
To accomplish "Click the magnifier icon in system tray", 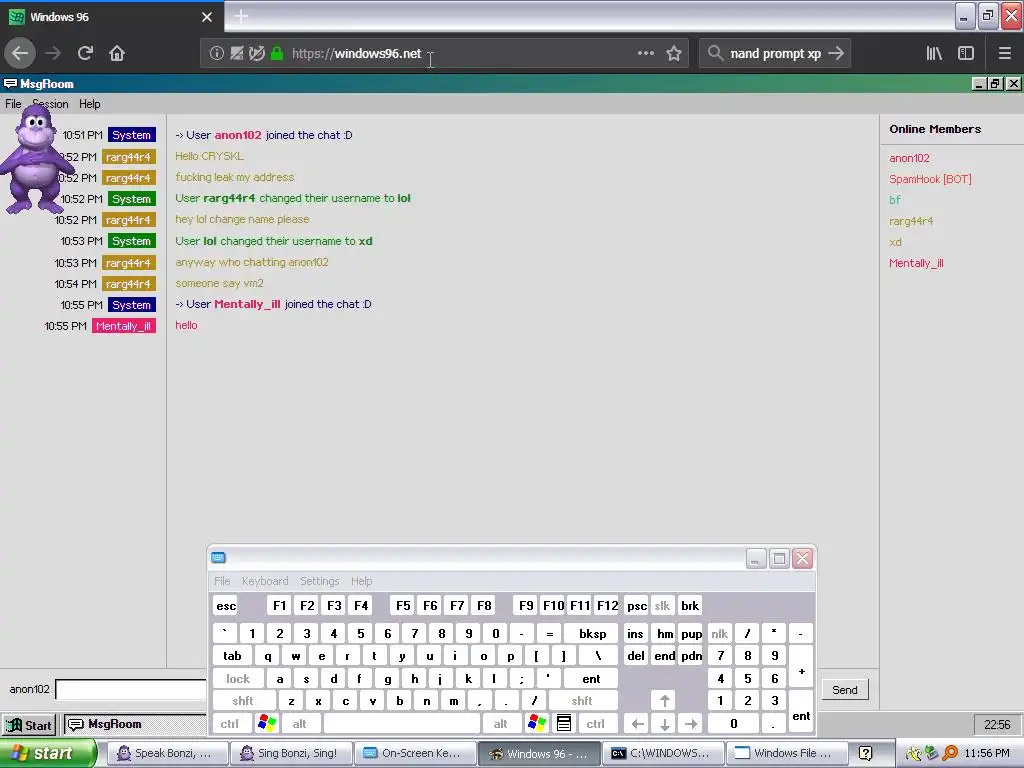I will click(950, 753).
